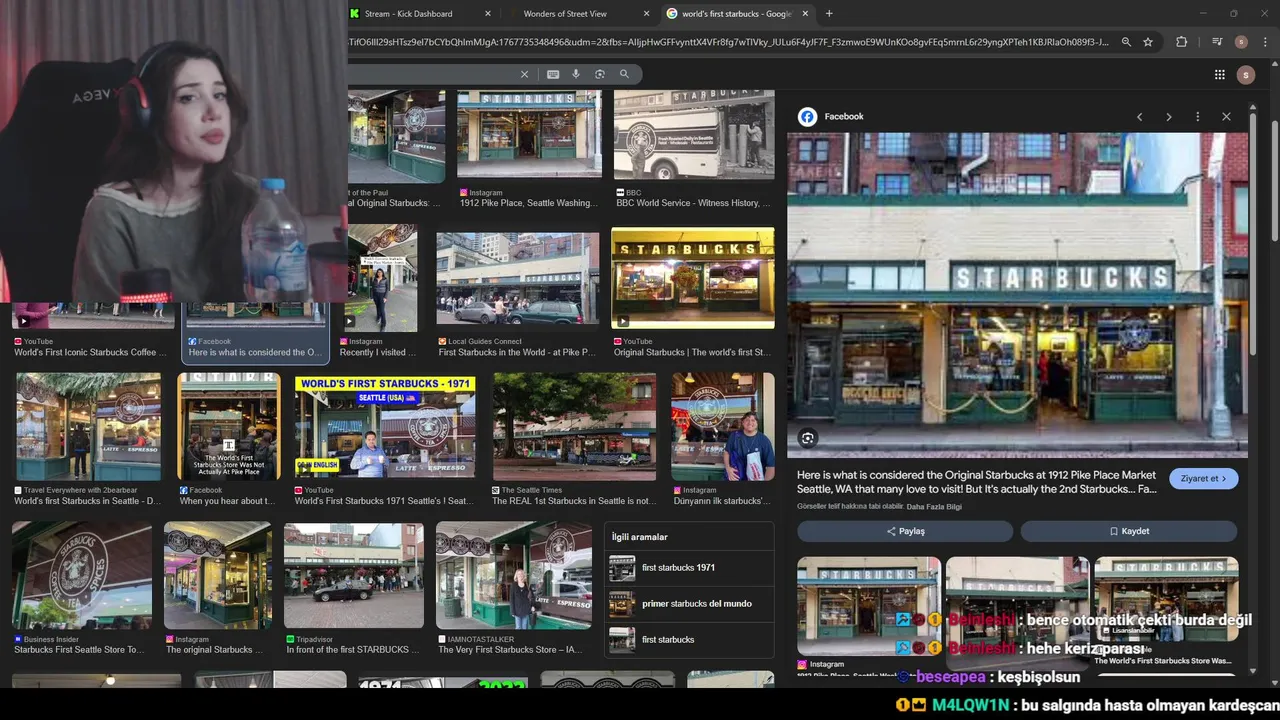Click the zoom magnifier icon in address bar
The width and height of the screenshot is (1280, 720).
tap(1126, 42)
